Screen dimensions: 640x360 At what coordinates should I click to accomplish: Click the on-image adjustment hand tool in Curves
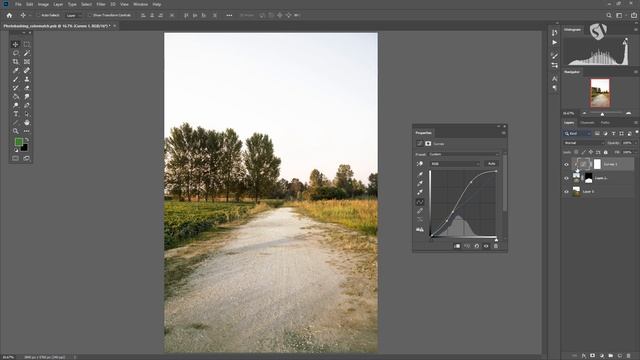pyautogui.click(x=420, y=164)
